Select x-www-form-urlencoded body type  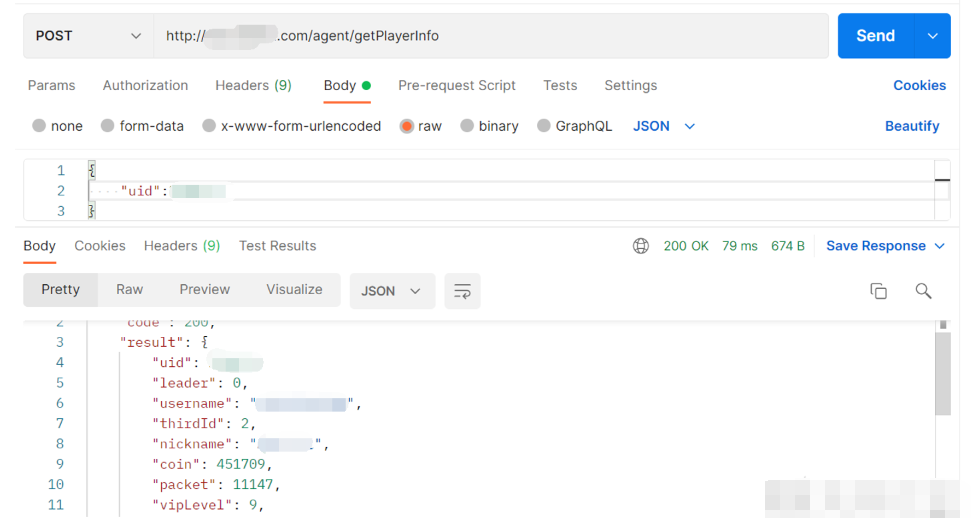click(209, 126)
